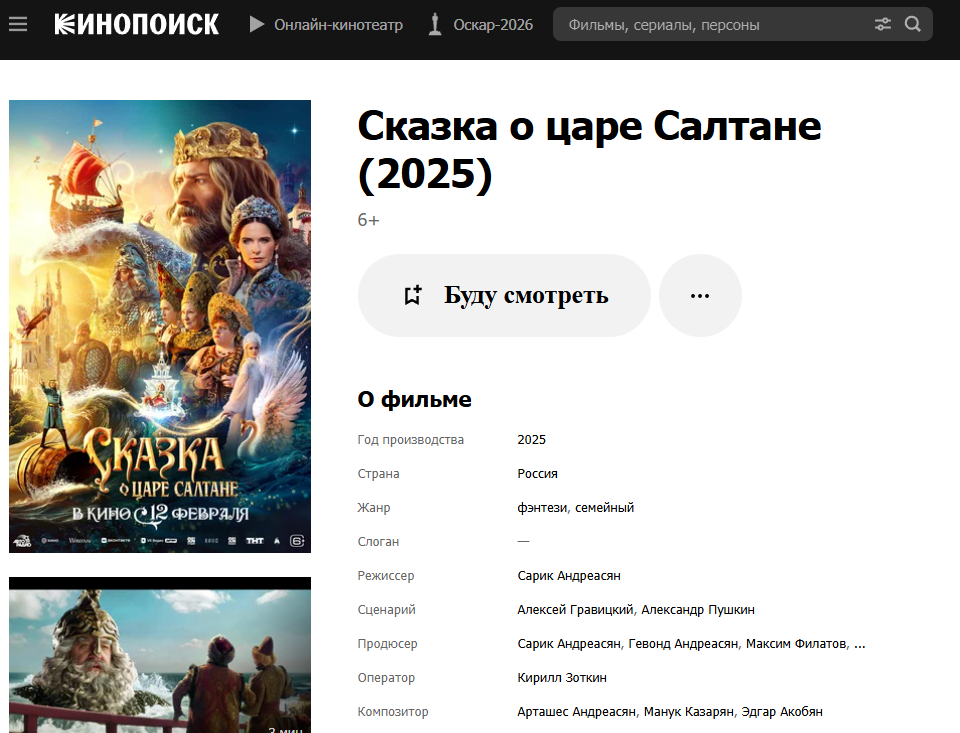
Task: Open composer Манук Казарян
Action: click(689, 712)
